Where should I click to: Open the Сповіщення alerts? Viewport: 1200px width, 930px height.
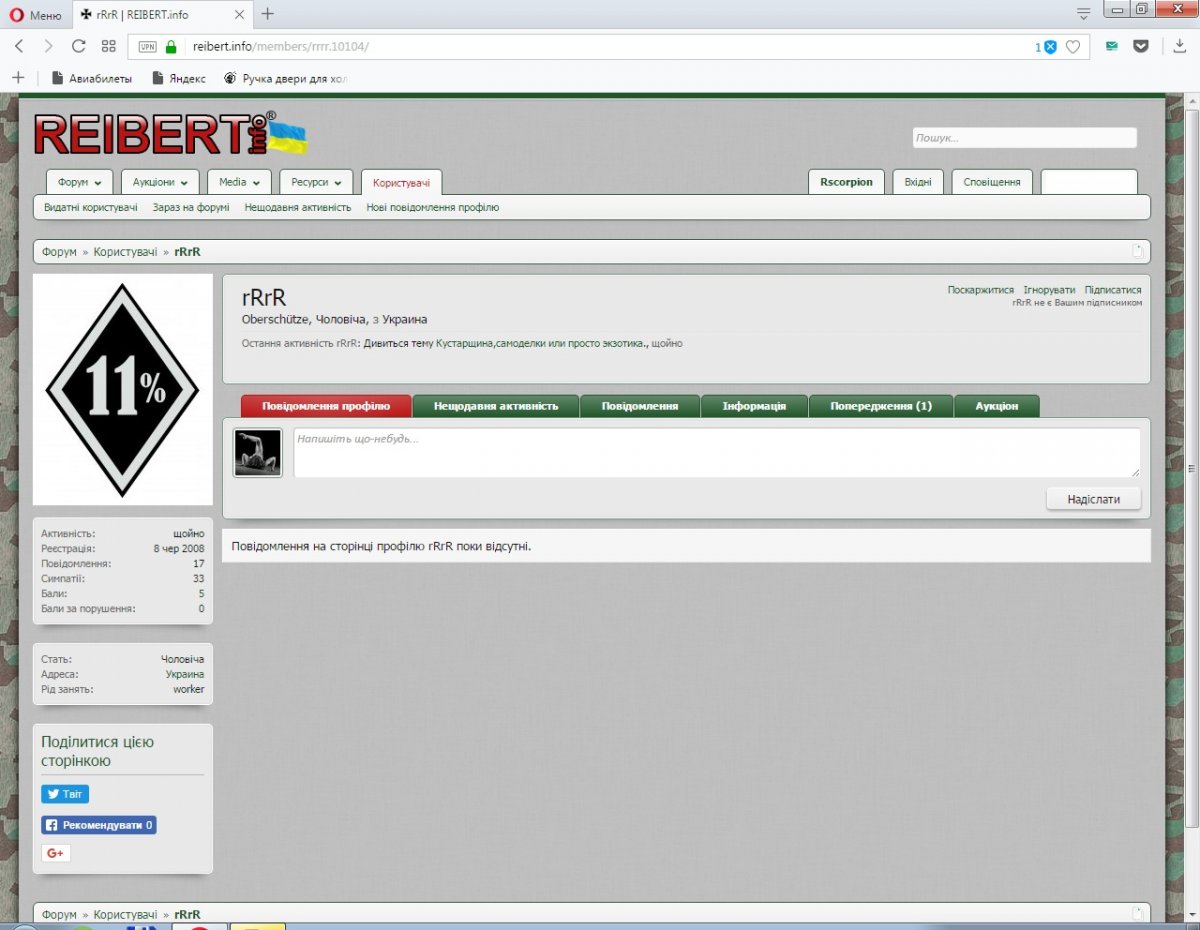pos(992,182)
